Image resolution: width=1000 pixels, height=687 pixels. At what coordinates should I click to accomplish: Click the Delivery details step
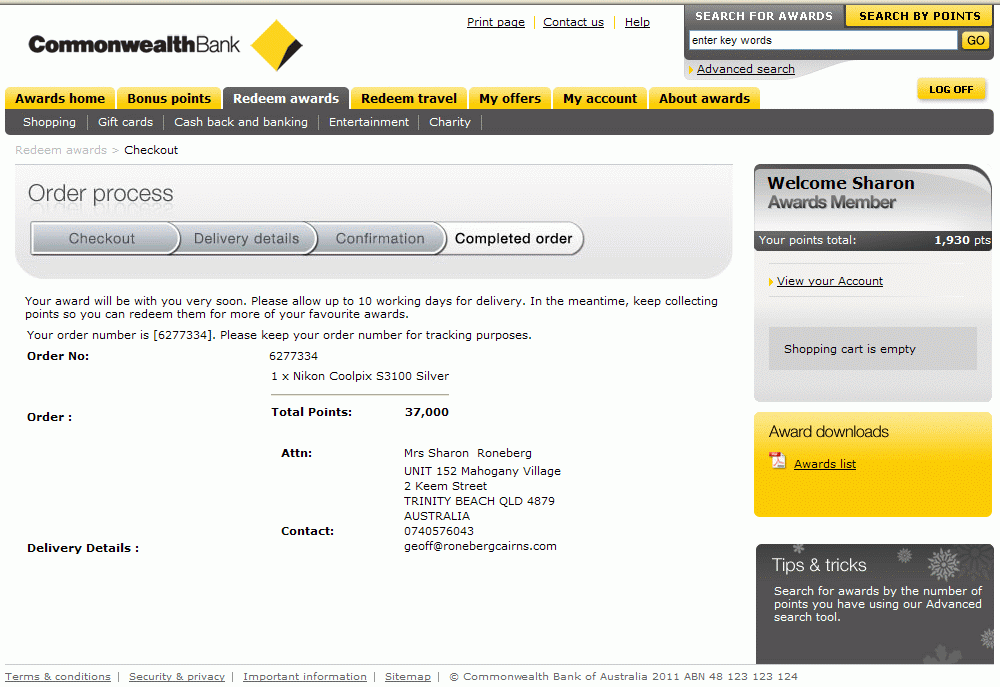[246, 239]
